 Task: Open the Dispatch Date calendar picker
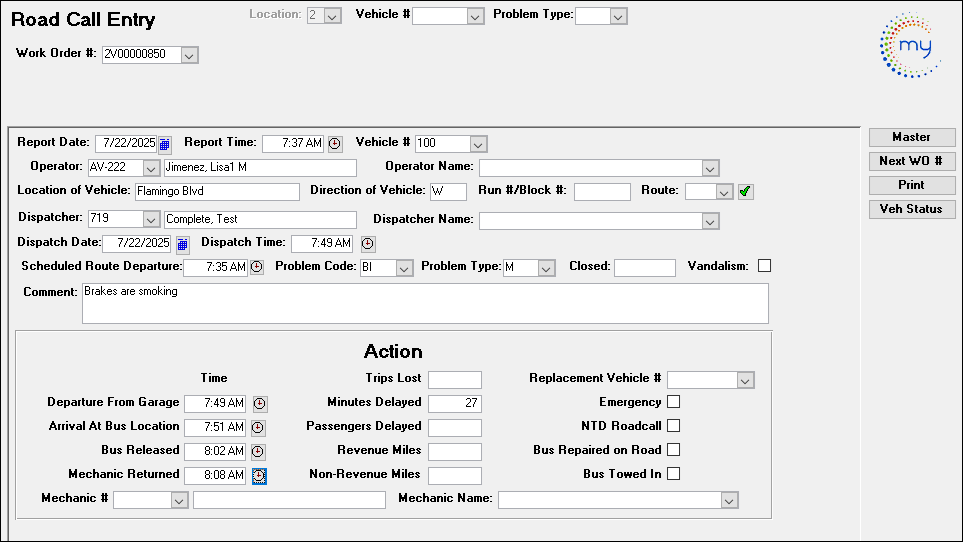(182, 243)
